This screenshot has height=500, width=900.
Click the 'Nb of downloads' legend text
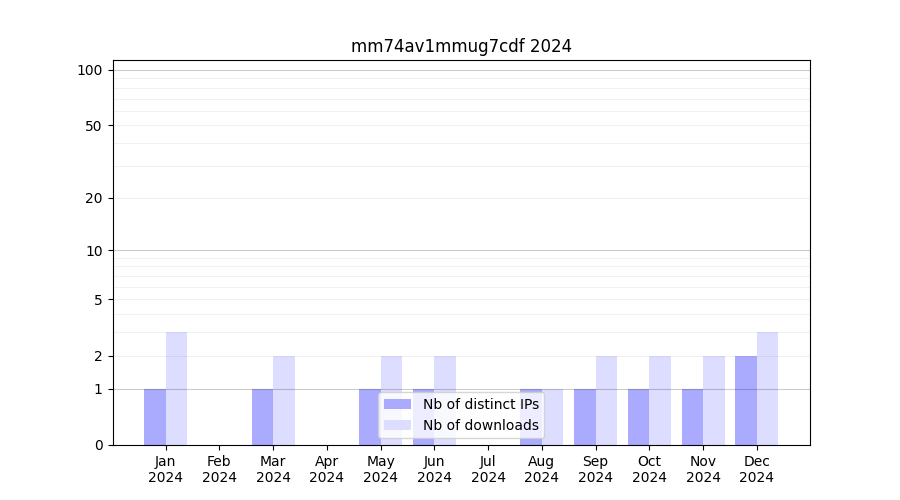tap(480, 425)
